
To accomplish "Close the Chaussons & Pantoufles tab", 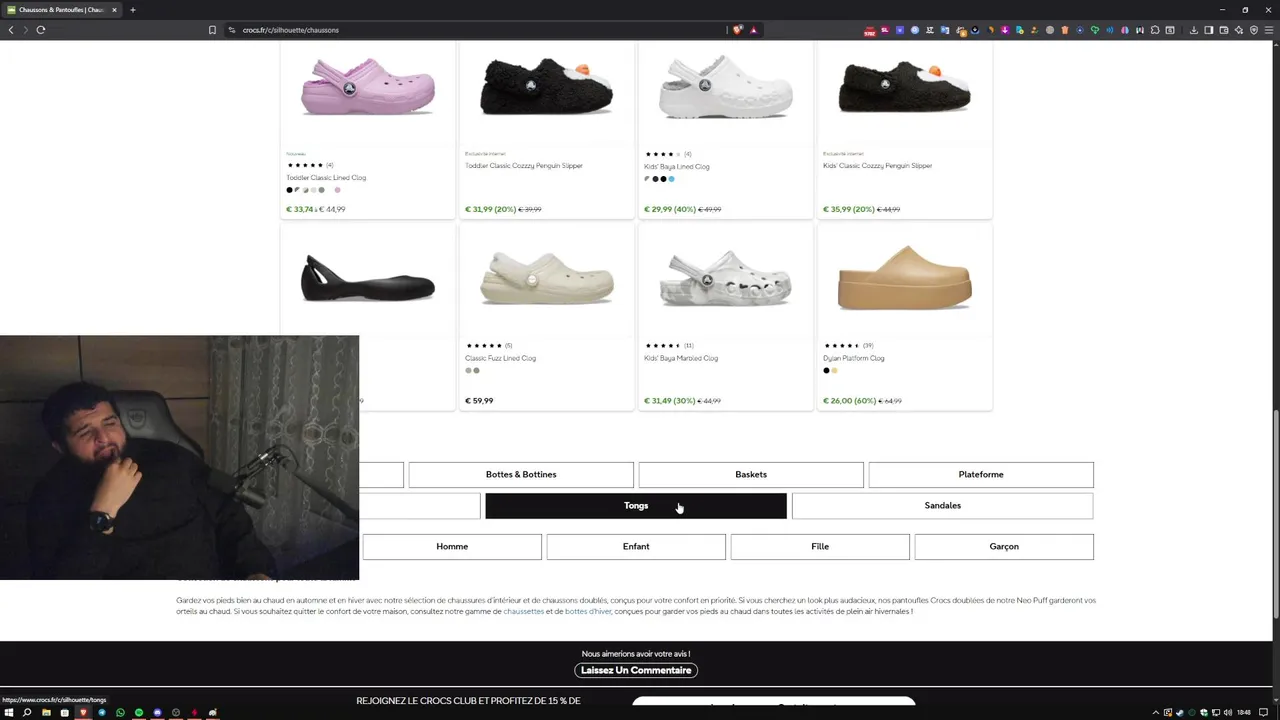I will coord(114,10).
